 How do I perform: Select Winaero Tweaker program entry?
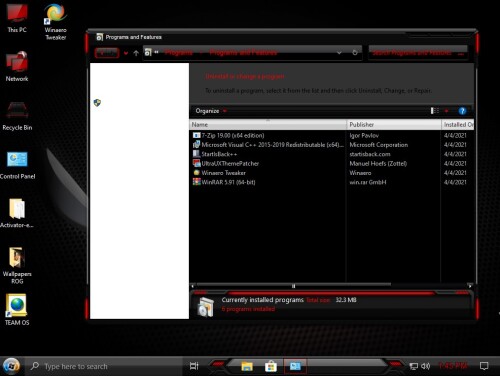point(223,173)
